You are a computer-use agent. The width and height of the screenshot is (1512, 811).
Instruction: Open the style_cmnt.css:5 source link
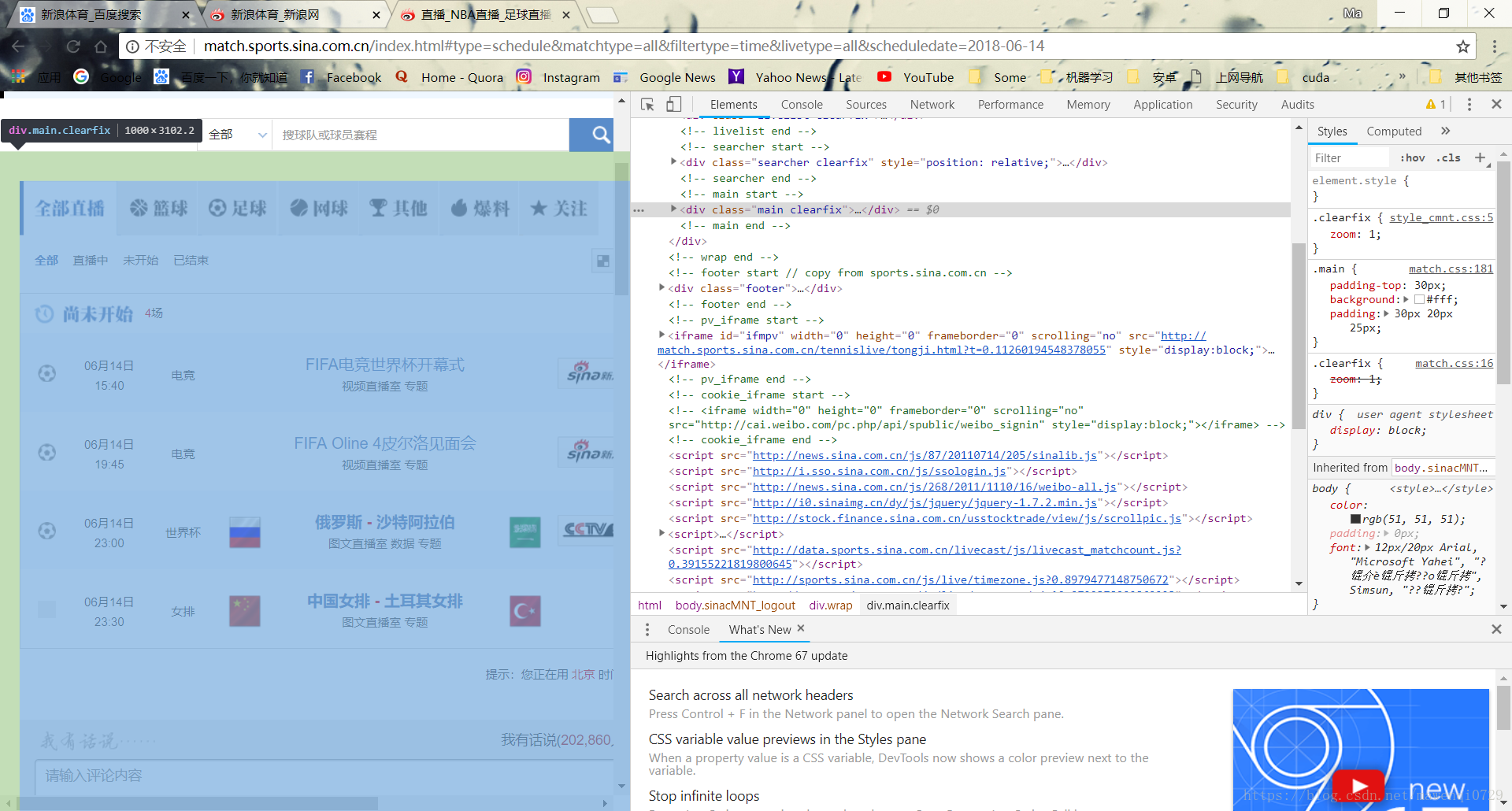pyautogui.click(x=1441, y=217)
